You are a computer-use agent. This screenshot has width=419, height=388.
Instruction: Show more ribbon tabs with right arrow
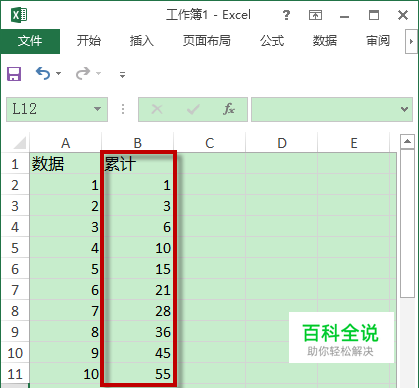[411, 41]
